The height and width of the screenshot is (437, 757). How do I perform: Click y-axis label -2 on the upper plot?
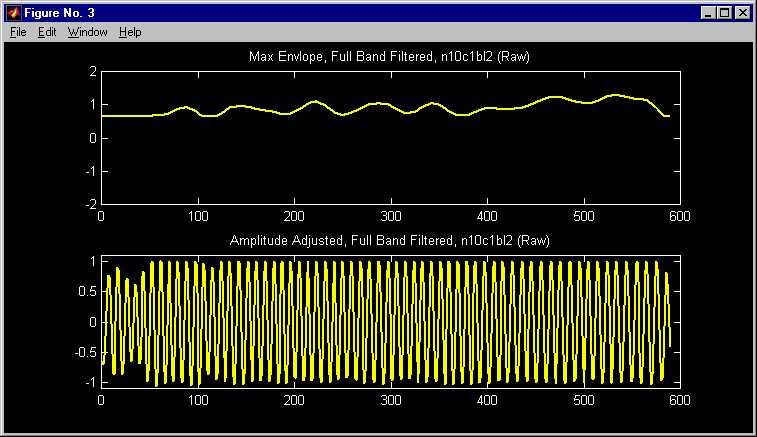[x=89, y=204]
